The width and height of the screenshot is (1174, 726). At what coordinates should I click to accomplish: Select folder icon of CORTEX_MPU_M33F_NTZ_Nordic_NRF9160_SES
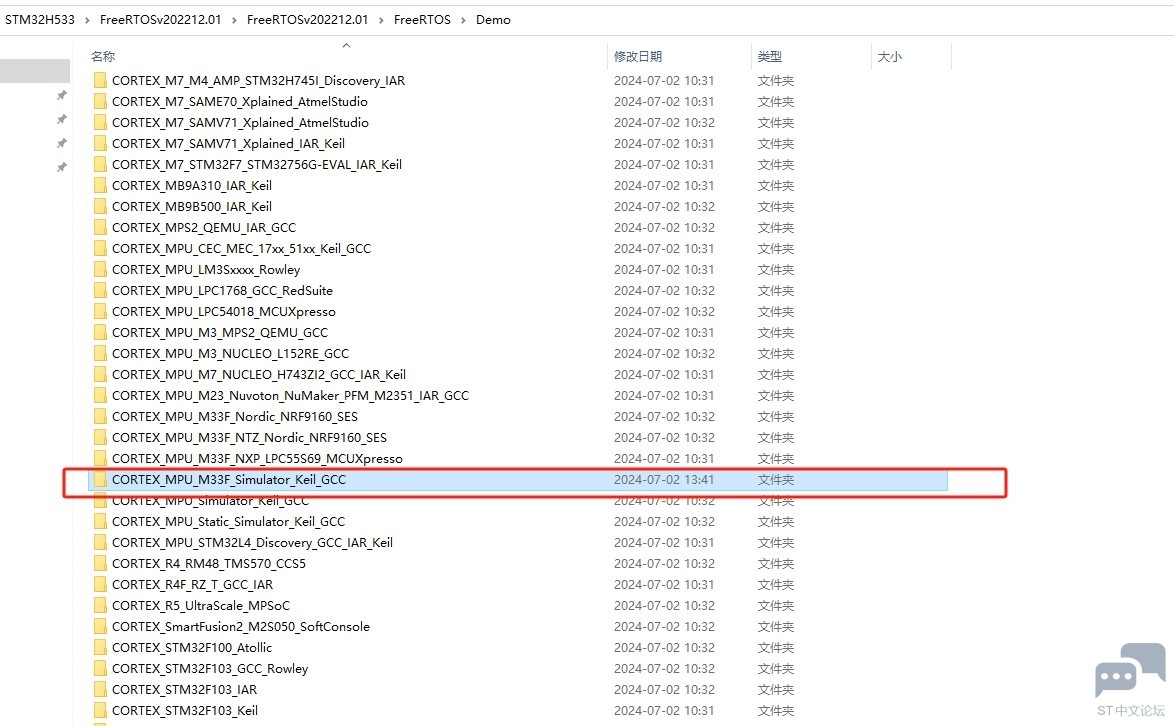pos(100,437)
